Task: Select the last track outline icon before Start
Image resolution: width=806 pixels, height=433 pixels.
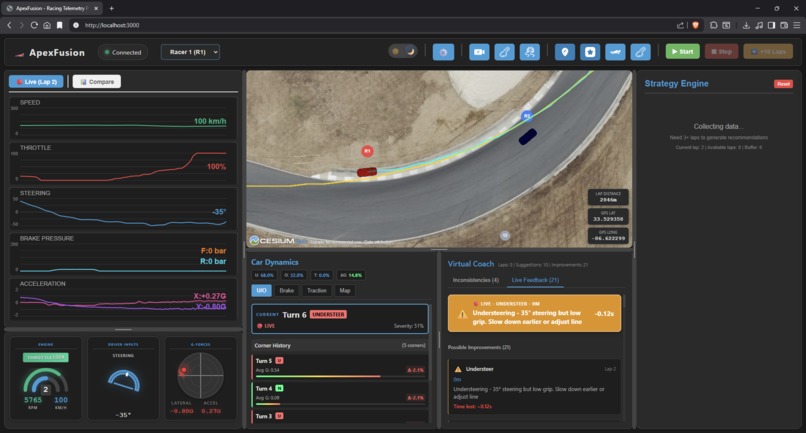Action: [x=640, y=52]
